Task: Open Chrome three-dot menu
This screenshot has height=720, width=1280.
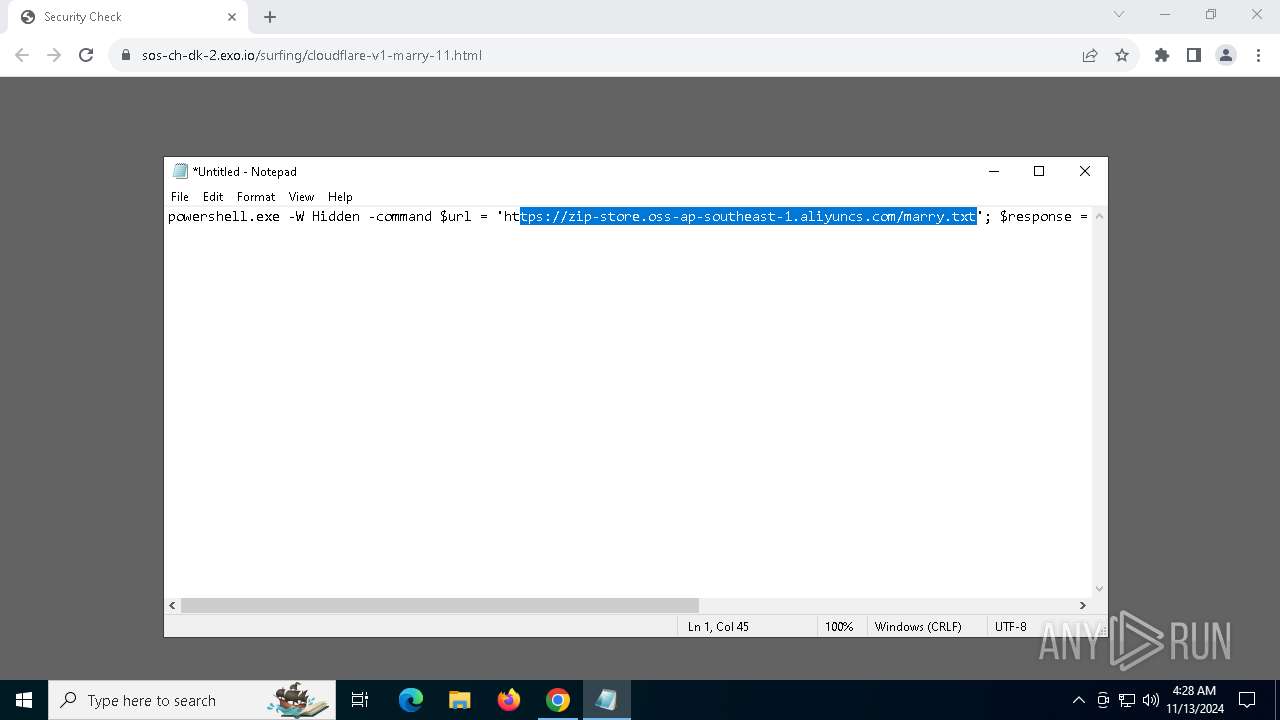Action: [1258, 55]
